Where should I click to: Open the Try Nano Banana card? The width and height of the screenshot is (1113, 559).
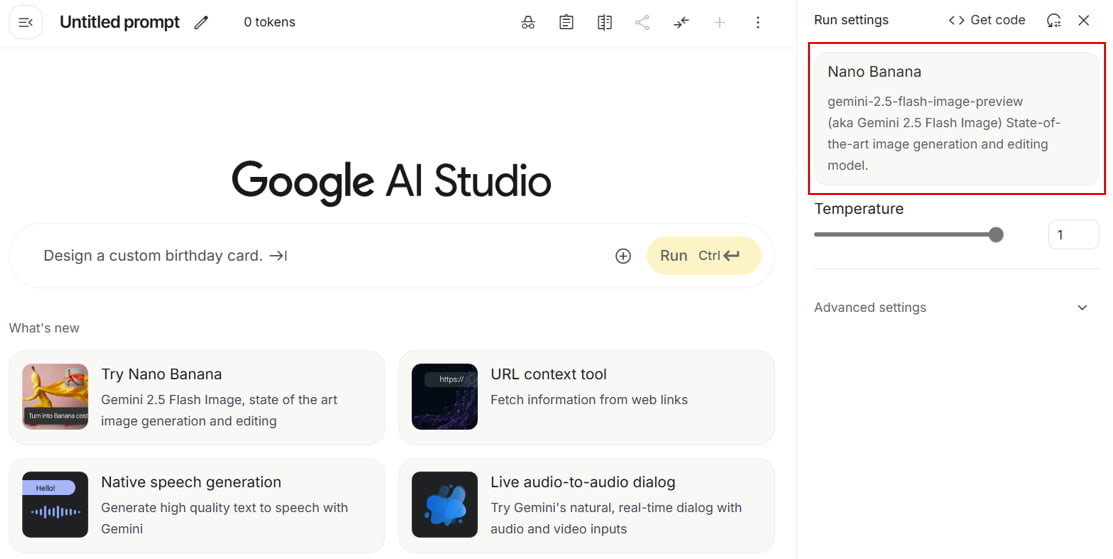[197, 397]
